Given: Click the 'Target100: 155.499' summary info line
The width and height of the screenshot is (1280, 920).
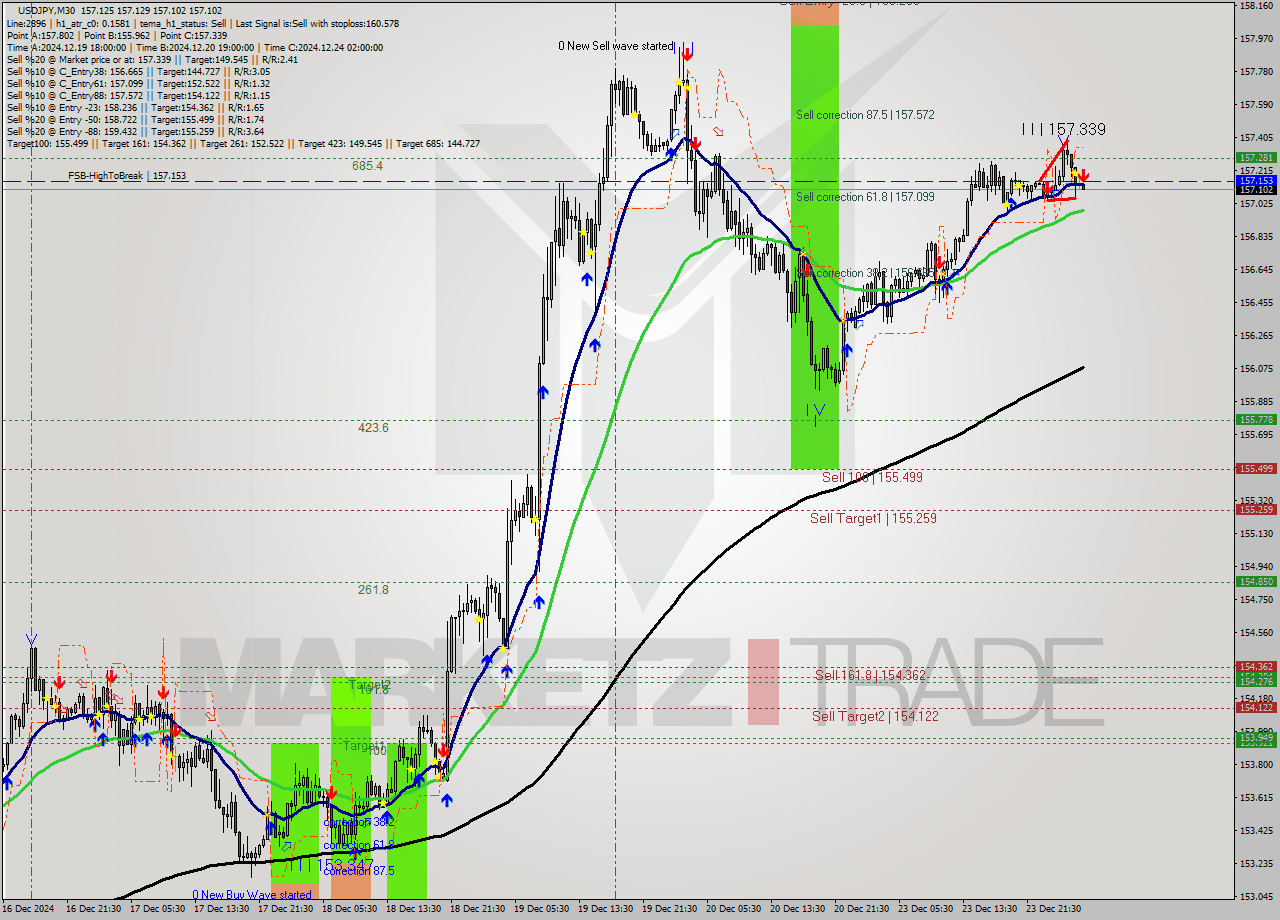Looking at the screenshot, I should coord(243,143).
